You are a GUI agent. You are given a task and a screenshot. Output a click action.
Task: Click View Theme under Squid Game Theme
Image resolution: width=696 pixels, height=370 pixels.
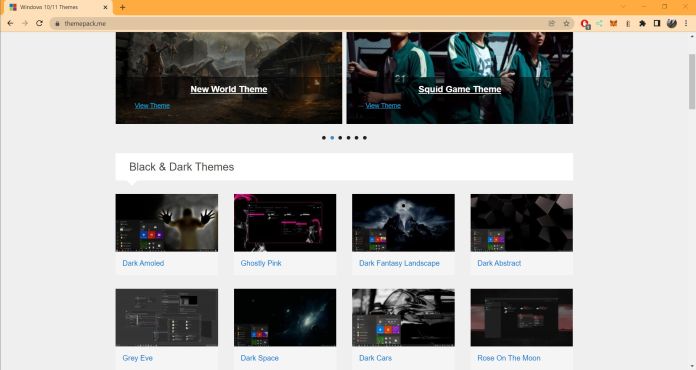383,106
